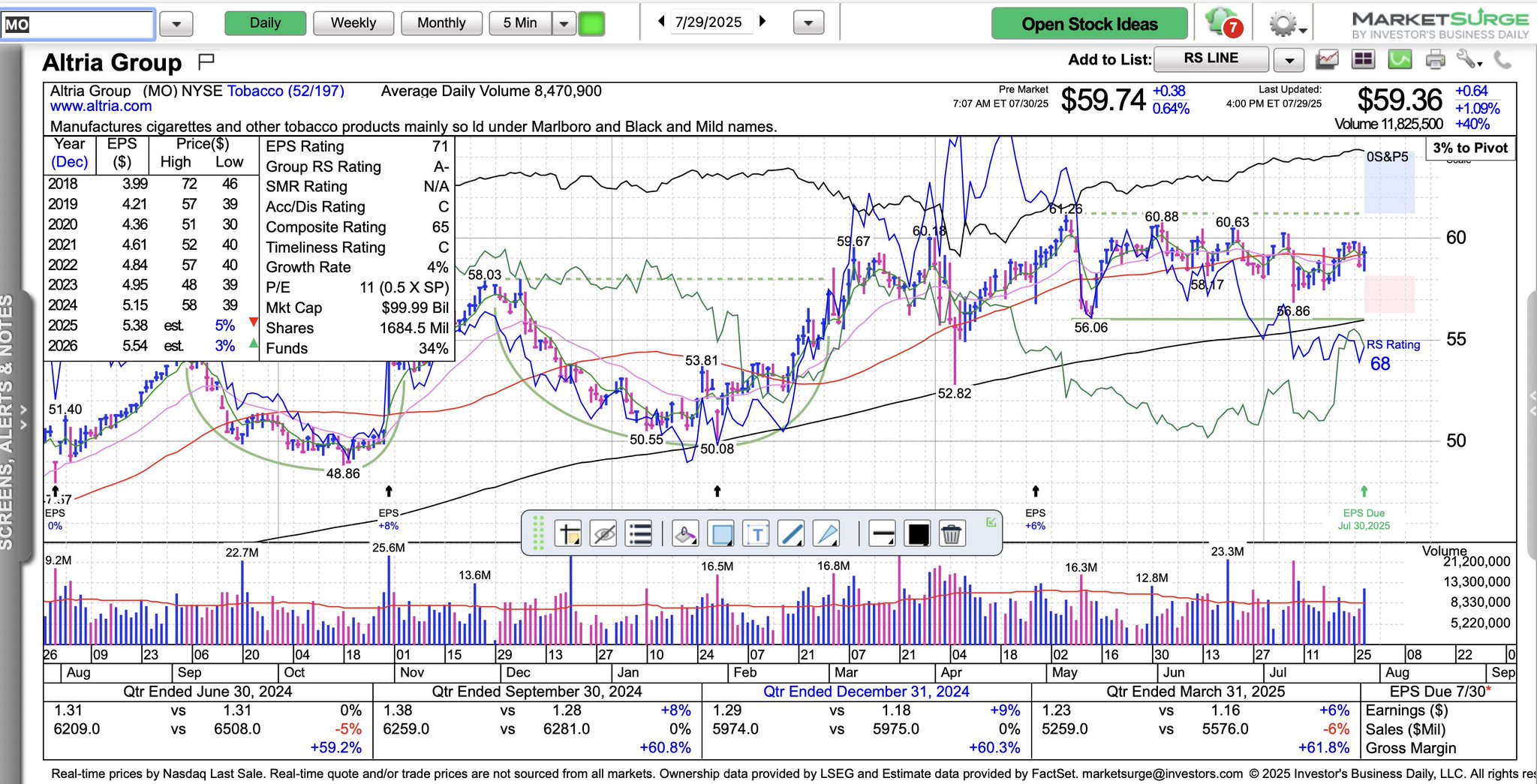Hide drawings with the crossed-eye icon
Viewport: 1537px width, 784px height.
[604, 534]
